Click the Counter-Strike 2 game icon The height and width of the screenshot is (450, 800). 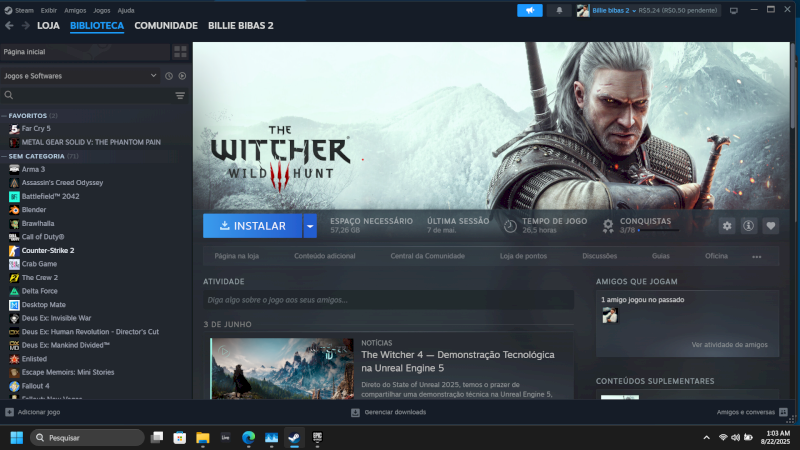click(14, 251)
